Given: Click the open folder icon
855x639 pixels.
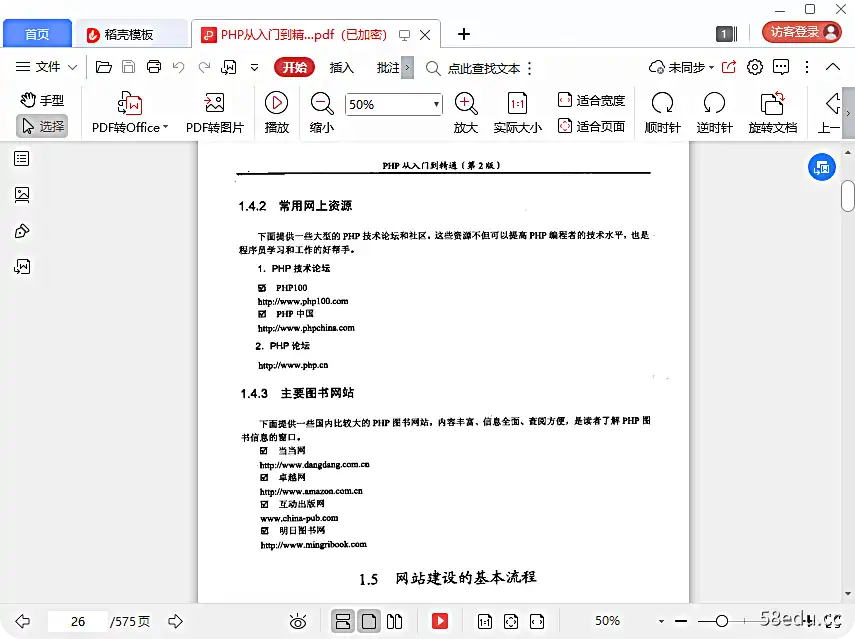Looking at the screenshot, I should tap(103, 67).
